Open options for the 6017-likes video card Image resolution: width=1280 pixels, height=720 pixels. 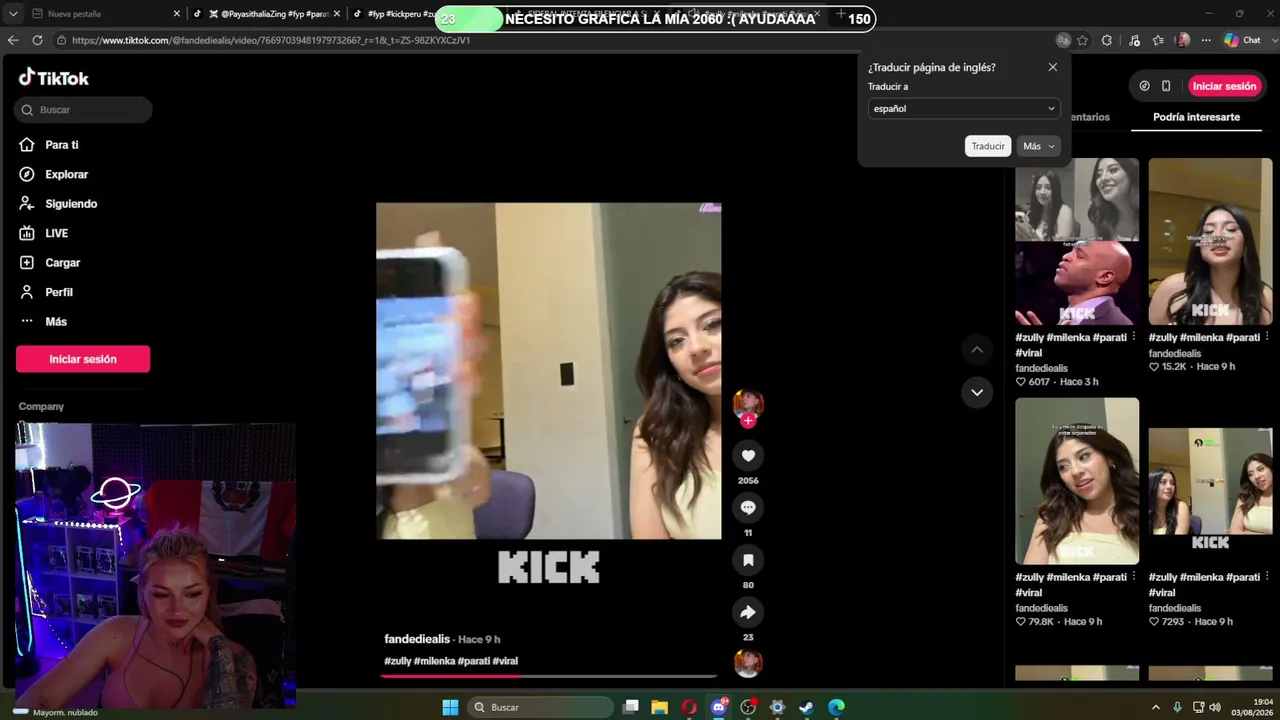1134,337
